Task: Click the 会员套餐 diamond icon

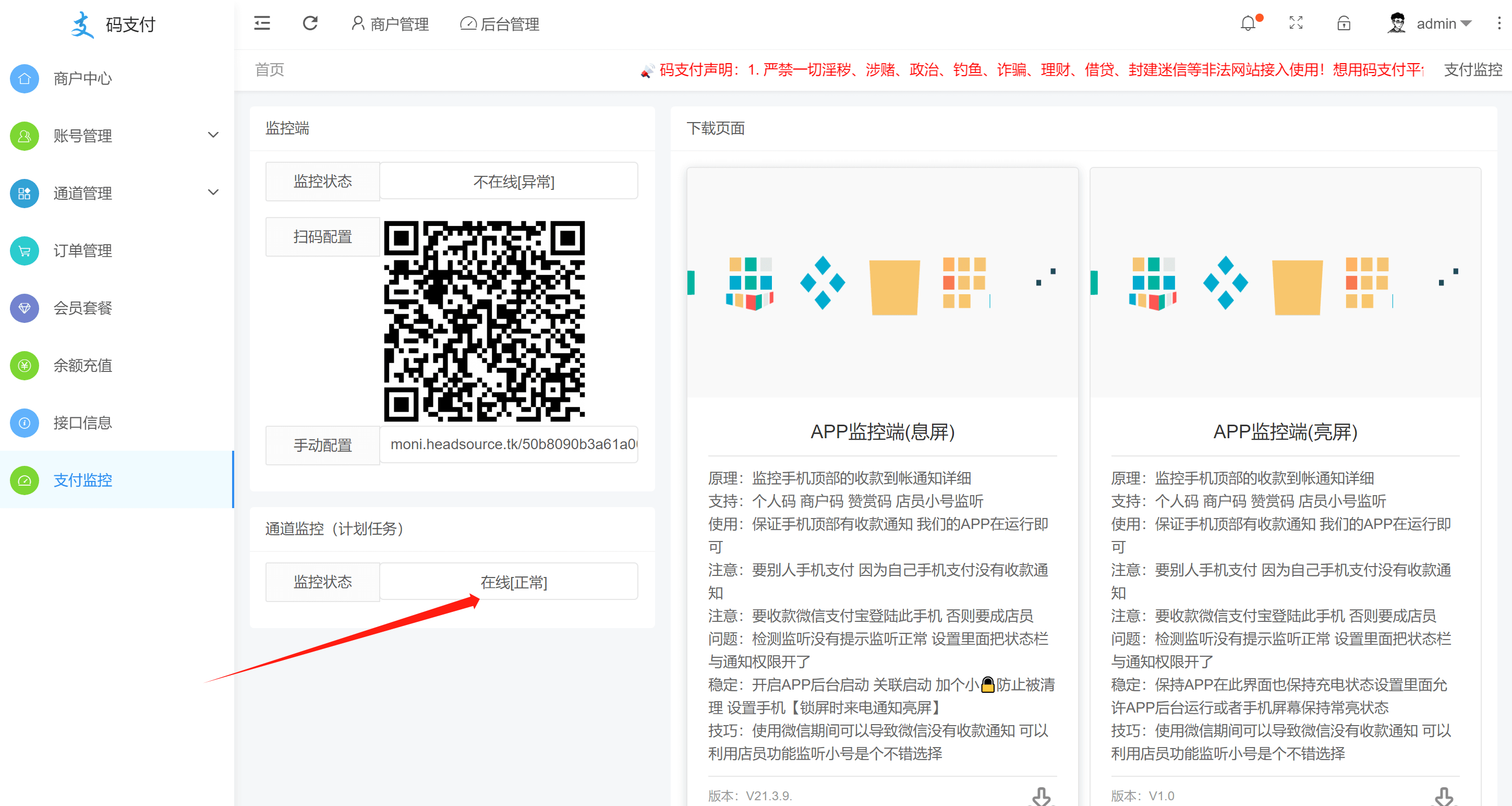Action: coord(25,308)
